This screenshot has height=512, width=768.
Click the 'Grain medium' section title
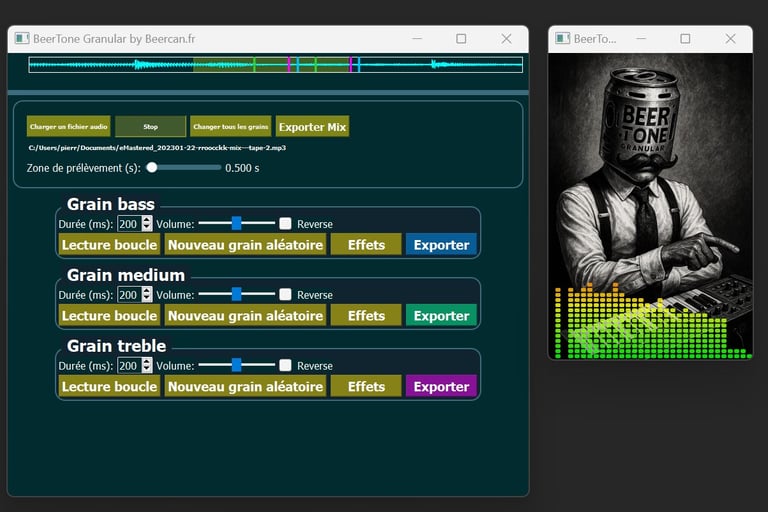[x=126, y=275]
